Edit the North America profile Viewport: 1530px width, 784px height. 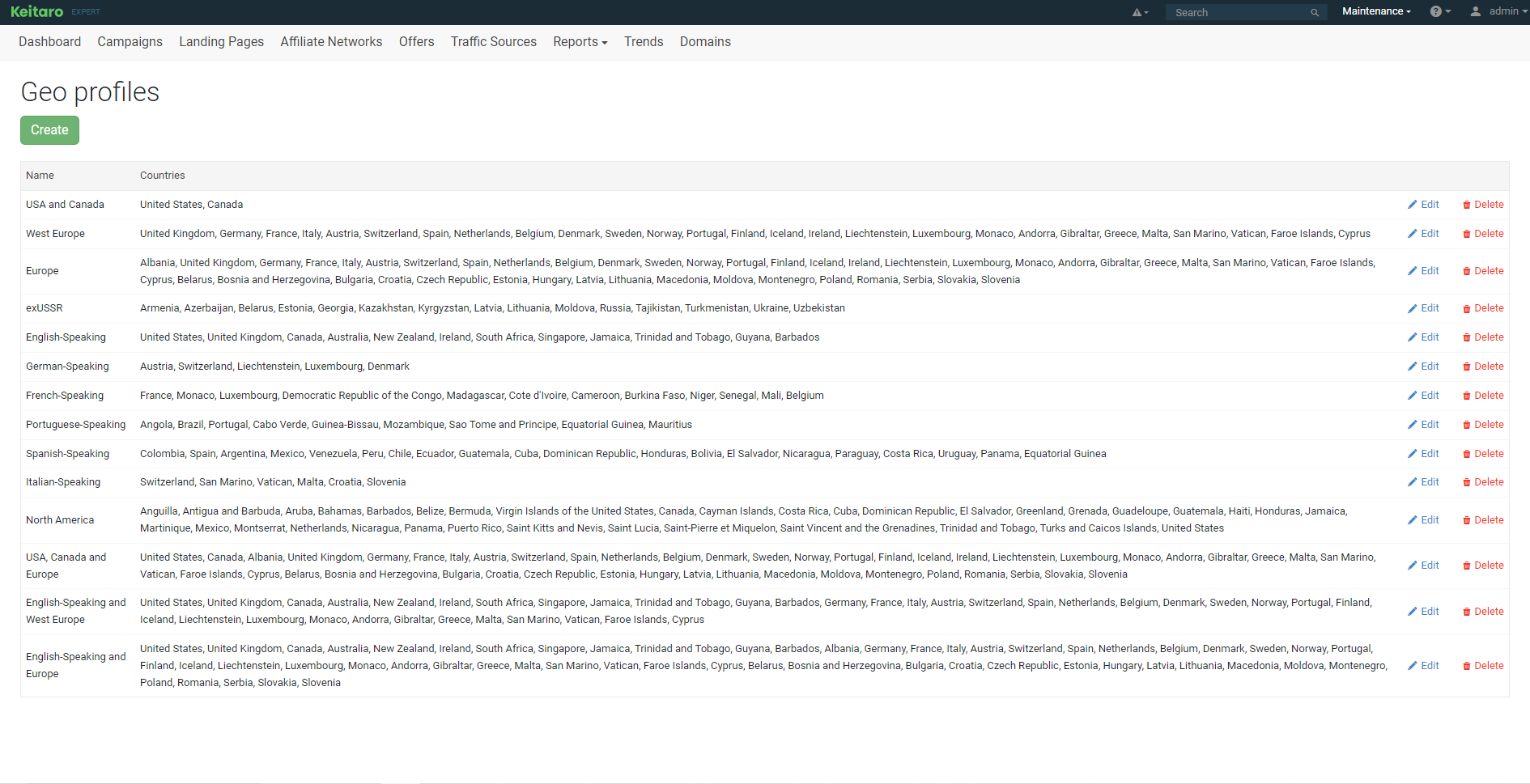pos(1423,520)
